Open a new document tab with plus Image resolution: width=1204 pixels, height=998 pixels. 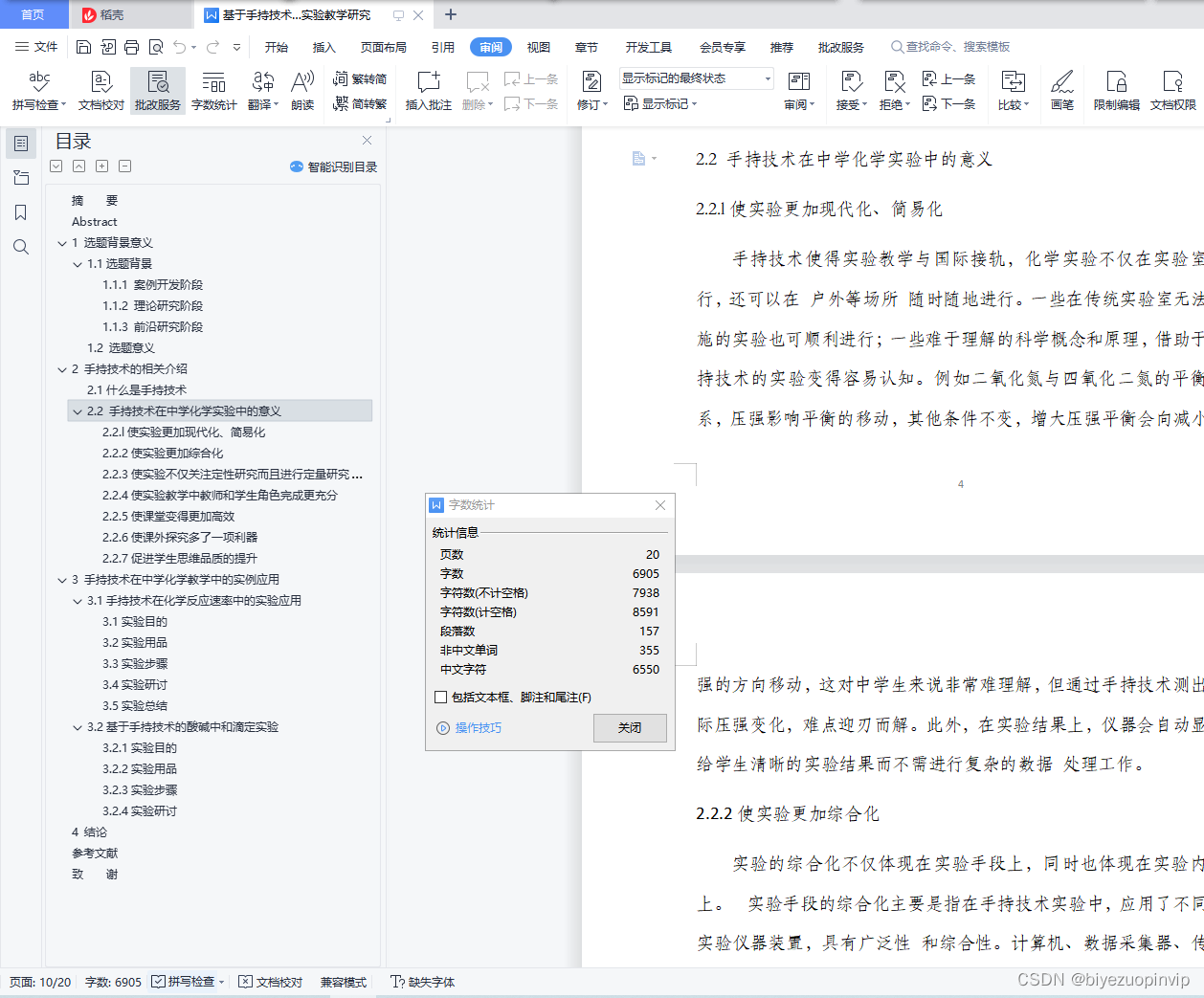451,14
